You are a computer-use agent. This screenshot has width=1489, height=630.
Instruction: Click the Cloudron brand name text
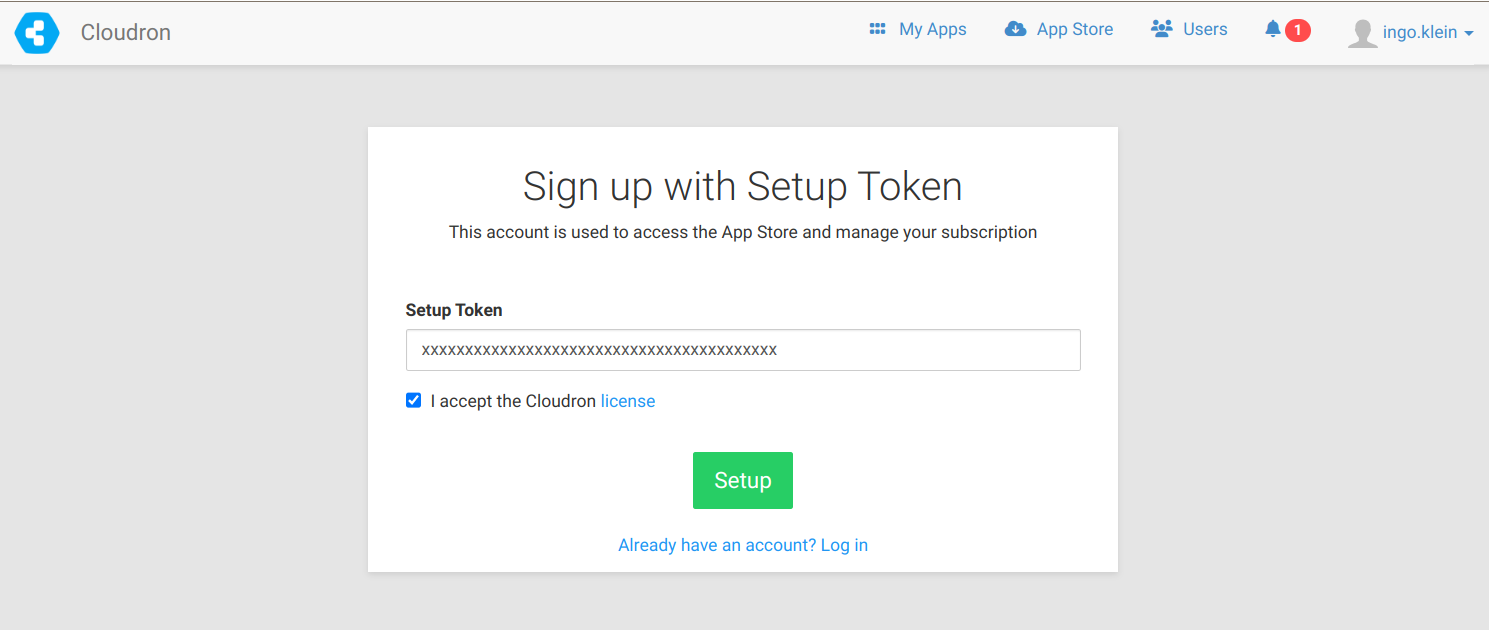(x=126, y=32)
